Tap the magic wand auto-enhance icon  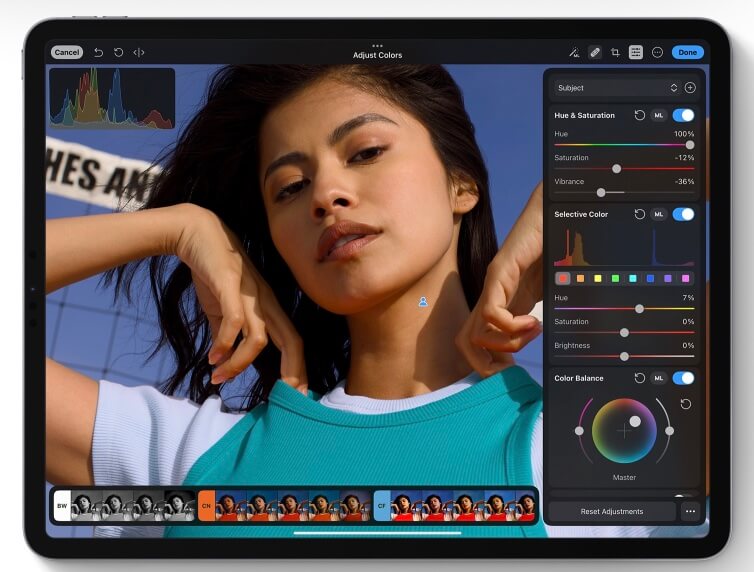(x=574, y=52)
